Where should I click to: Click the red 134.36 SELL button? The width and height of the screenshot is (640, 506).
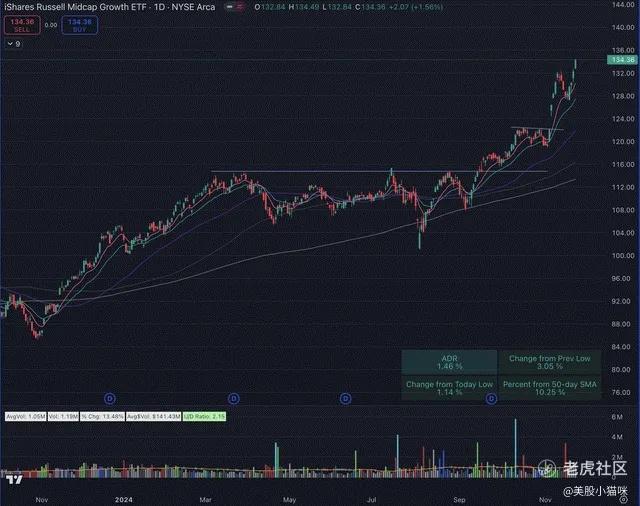tap(22, 25)
